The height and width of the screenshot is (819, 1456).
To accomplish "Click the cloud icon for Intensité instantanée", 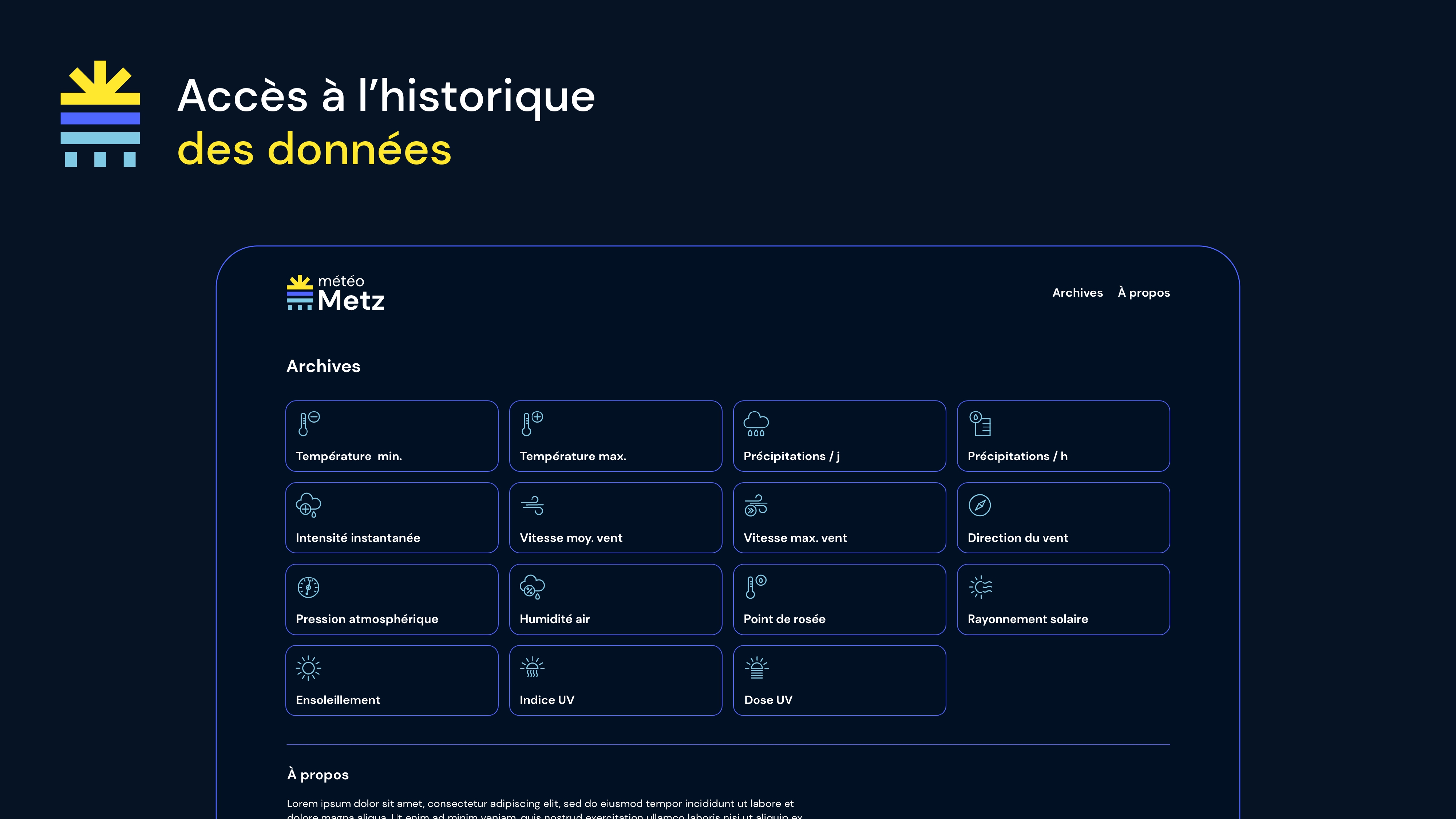I will 309,505.
